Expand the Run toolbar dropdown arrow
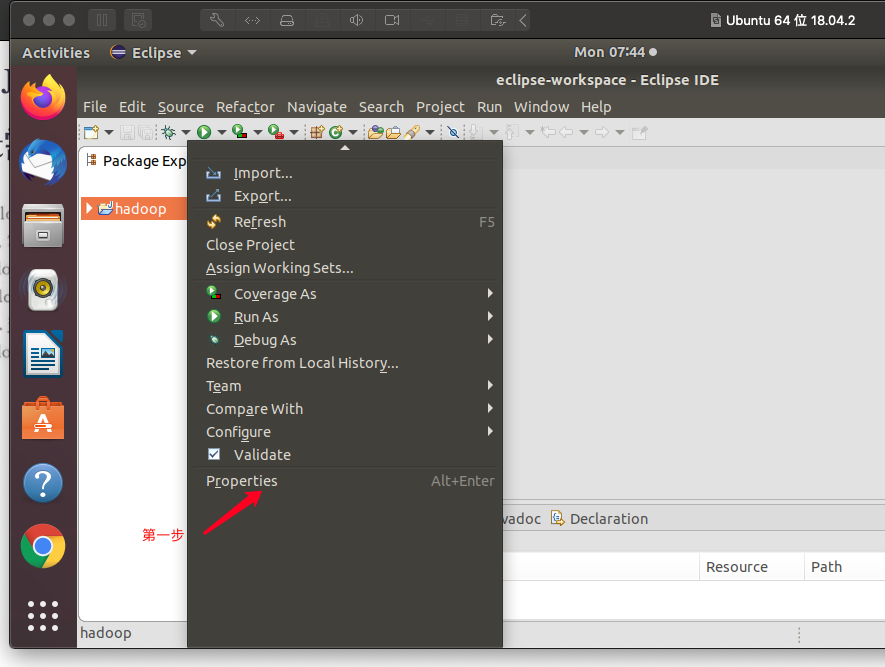The height and width of the screenshot is (667, 885). [222, 133]
